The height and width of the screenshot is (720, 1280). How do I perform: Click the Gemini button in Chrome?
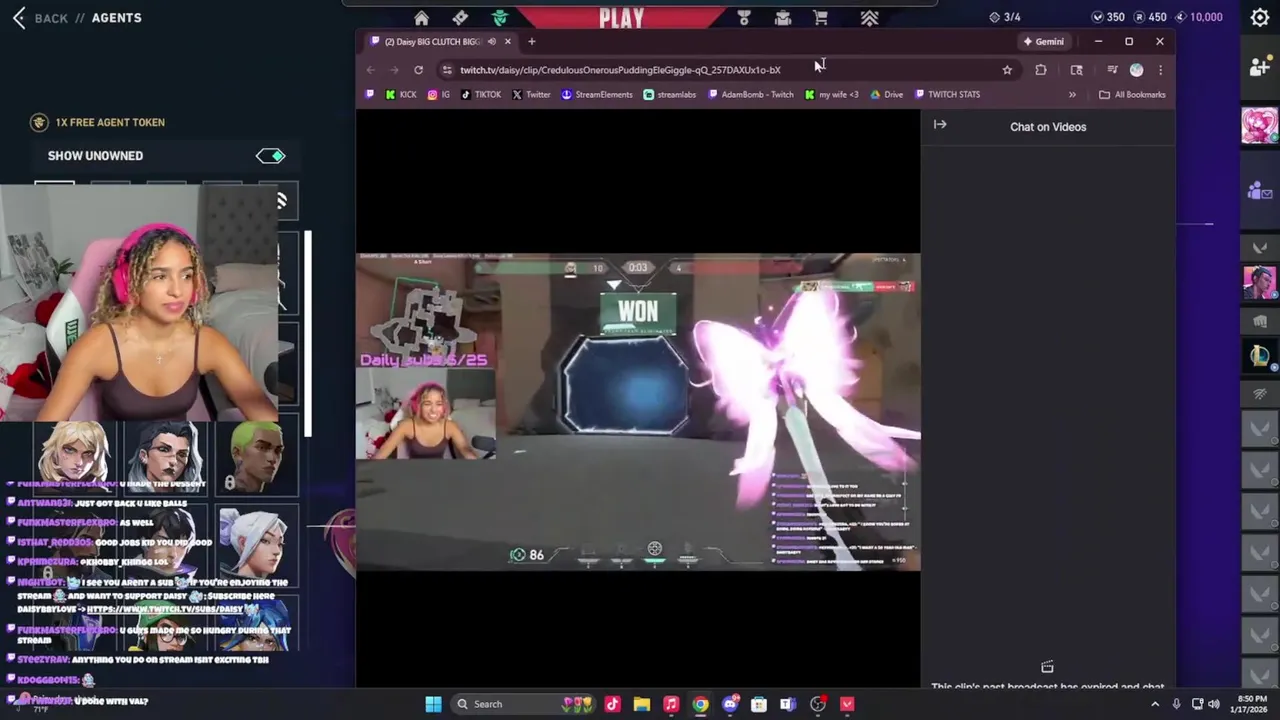pyautogui.click(x=1043, y=42)
